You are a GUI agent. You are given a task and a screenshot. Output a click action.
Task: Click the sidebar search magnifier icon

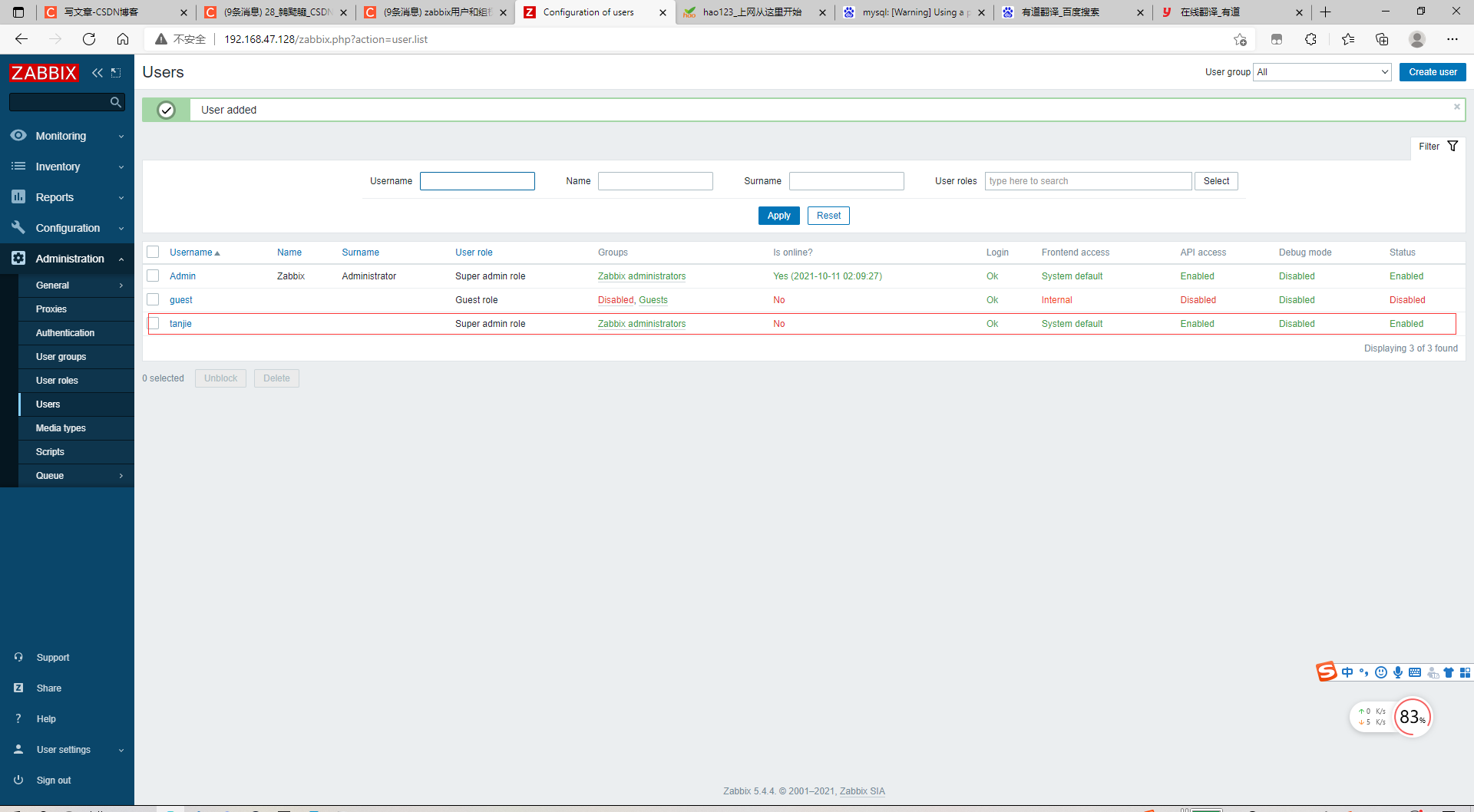click(116, 102)
